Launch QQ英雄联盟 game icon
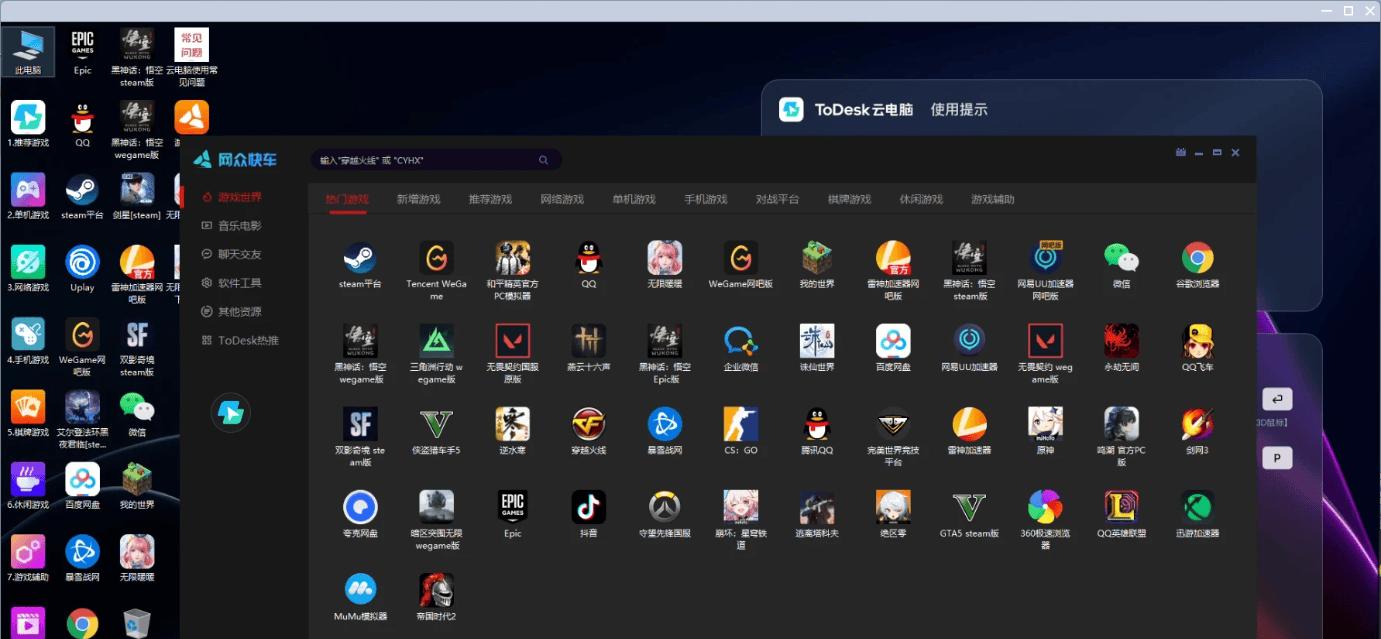Image resolution: width=1381 pixels, height=639 pixels. [x=1121, y=507]
